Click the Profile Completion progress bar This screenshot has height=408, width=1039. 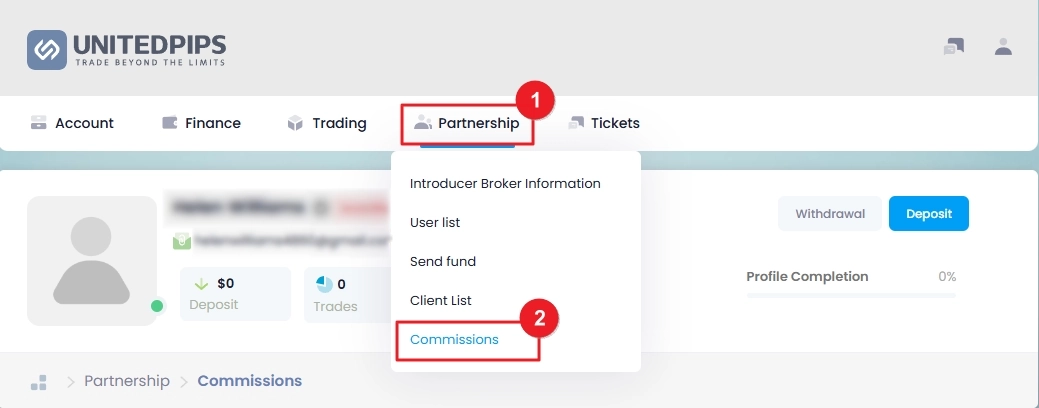tap(851, 295)
